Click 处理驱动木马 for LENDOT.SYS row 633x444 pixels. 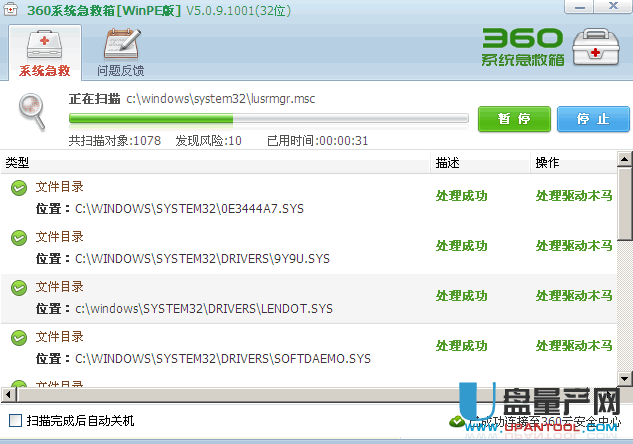pyautogui.click(x=574, y=296)
